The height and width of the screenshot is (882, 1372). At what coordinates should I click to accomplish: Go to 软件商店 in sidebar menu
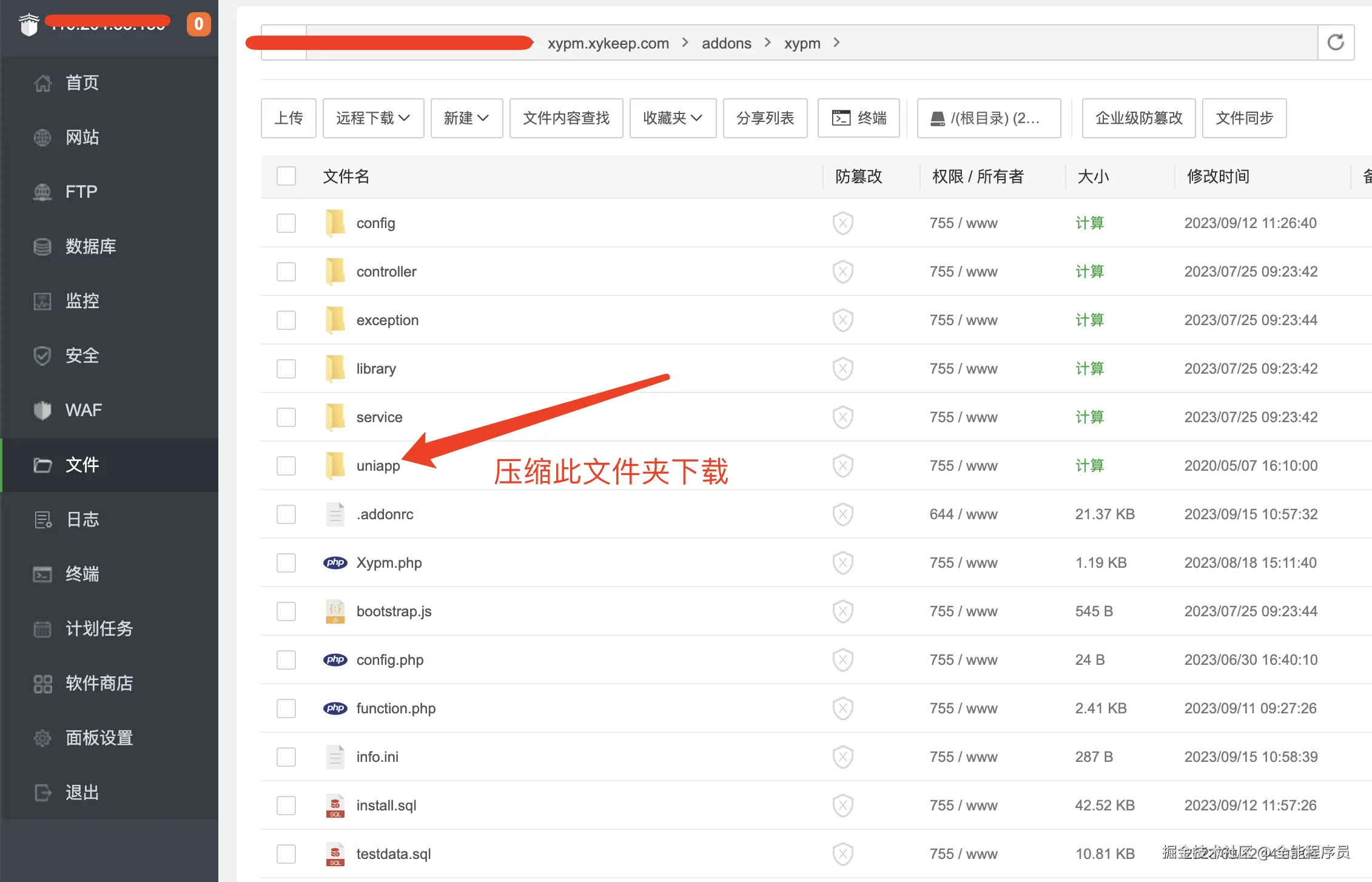pyautogui.click(x=99, y=683)
